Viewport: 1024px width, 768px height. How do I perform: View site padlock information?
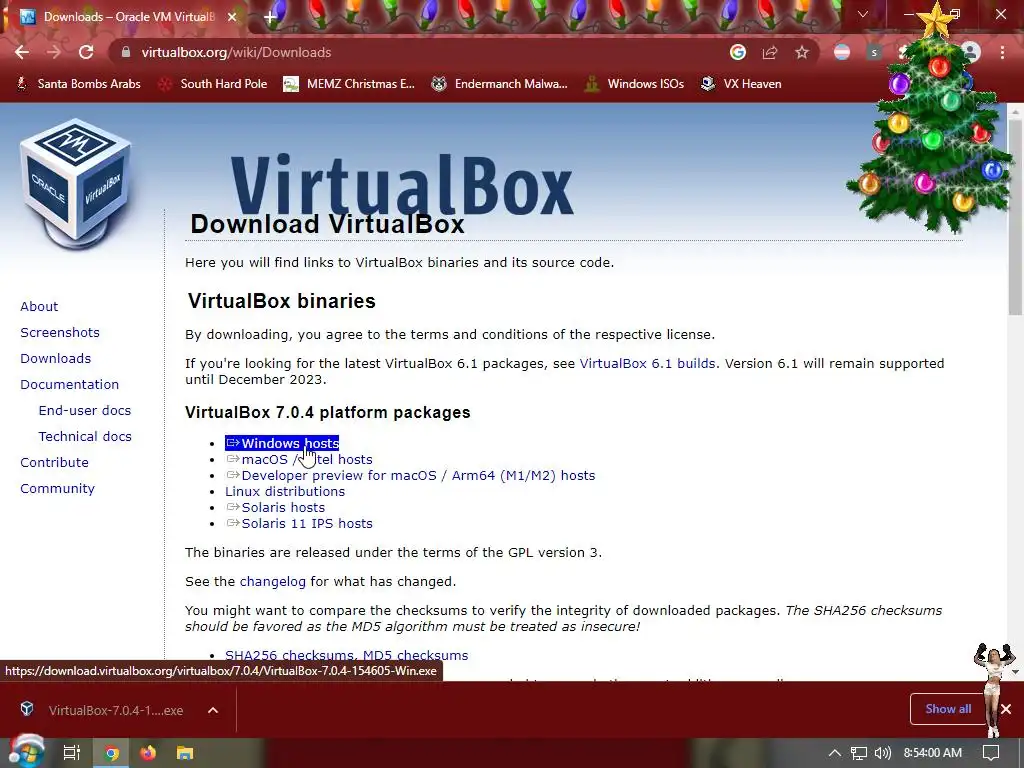[x=126, y=52]
